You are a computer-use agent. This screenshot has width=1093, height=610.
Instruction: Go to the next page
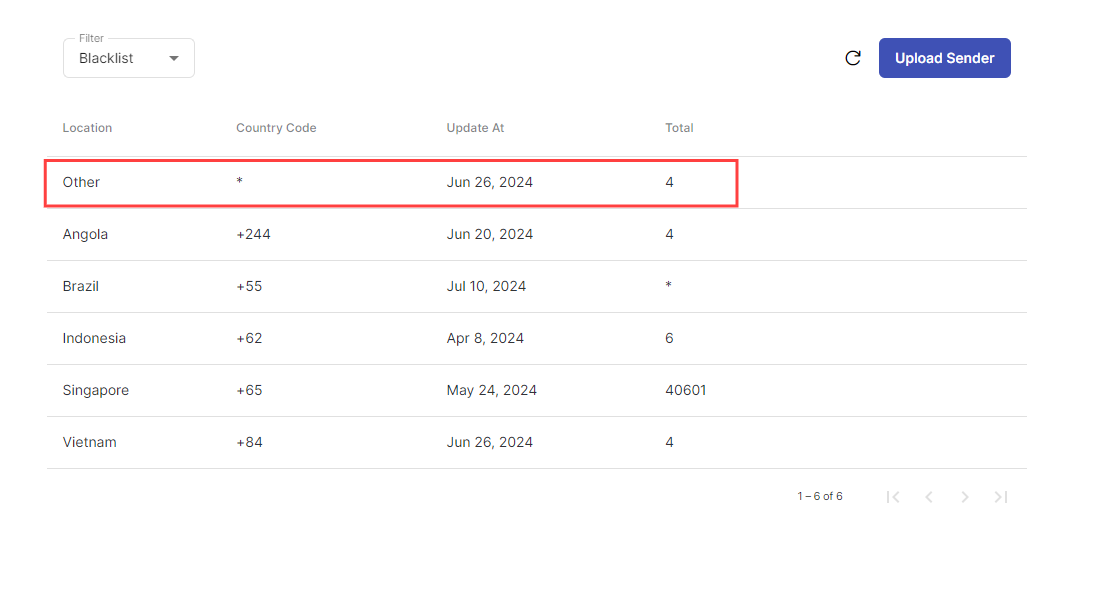coord(965,497)
